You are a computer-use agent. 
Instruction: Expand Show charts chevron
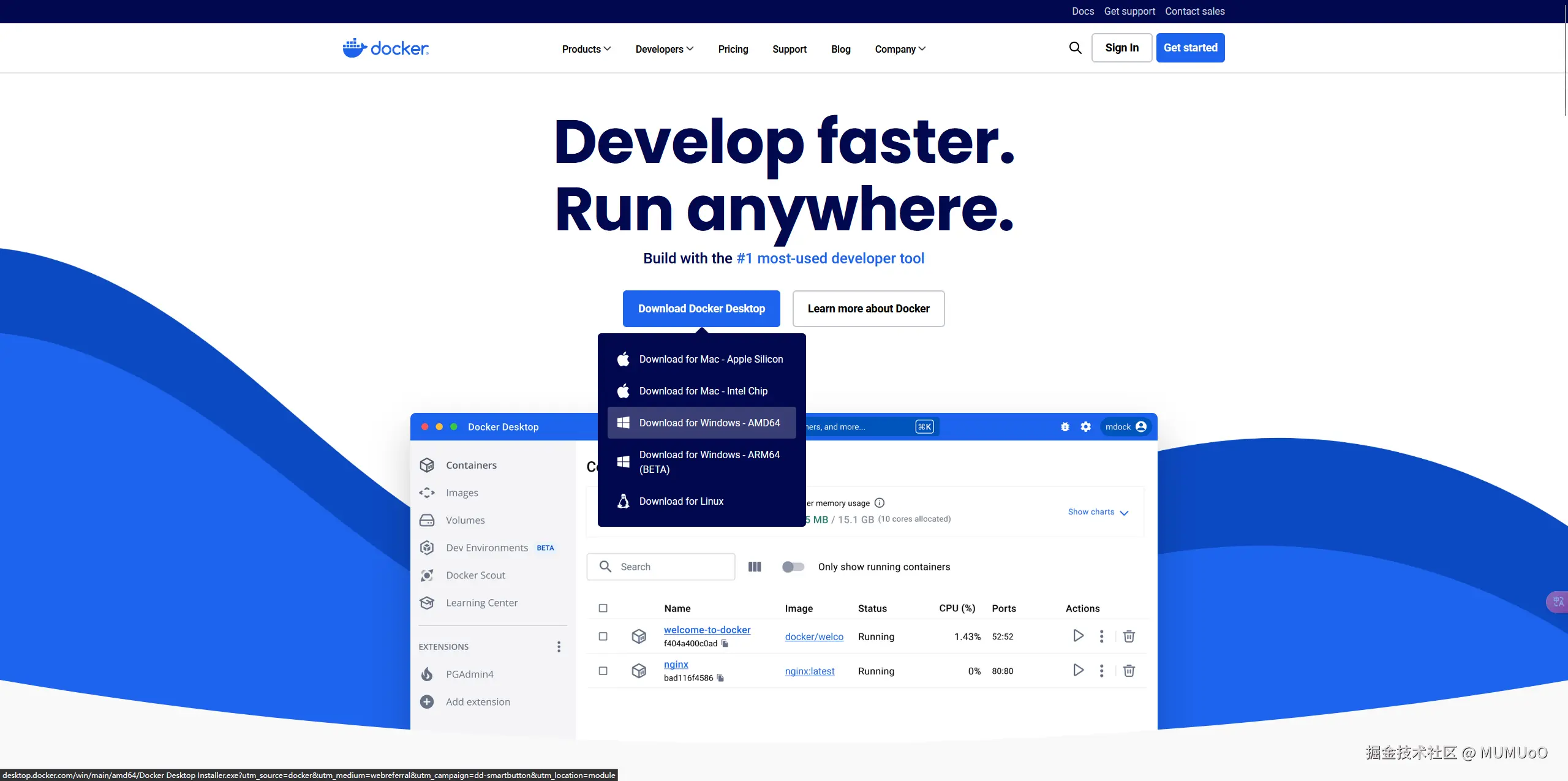[x=1124, y=513]
